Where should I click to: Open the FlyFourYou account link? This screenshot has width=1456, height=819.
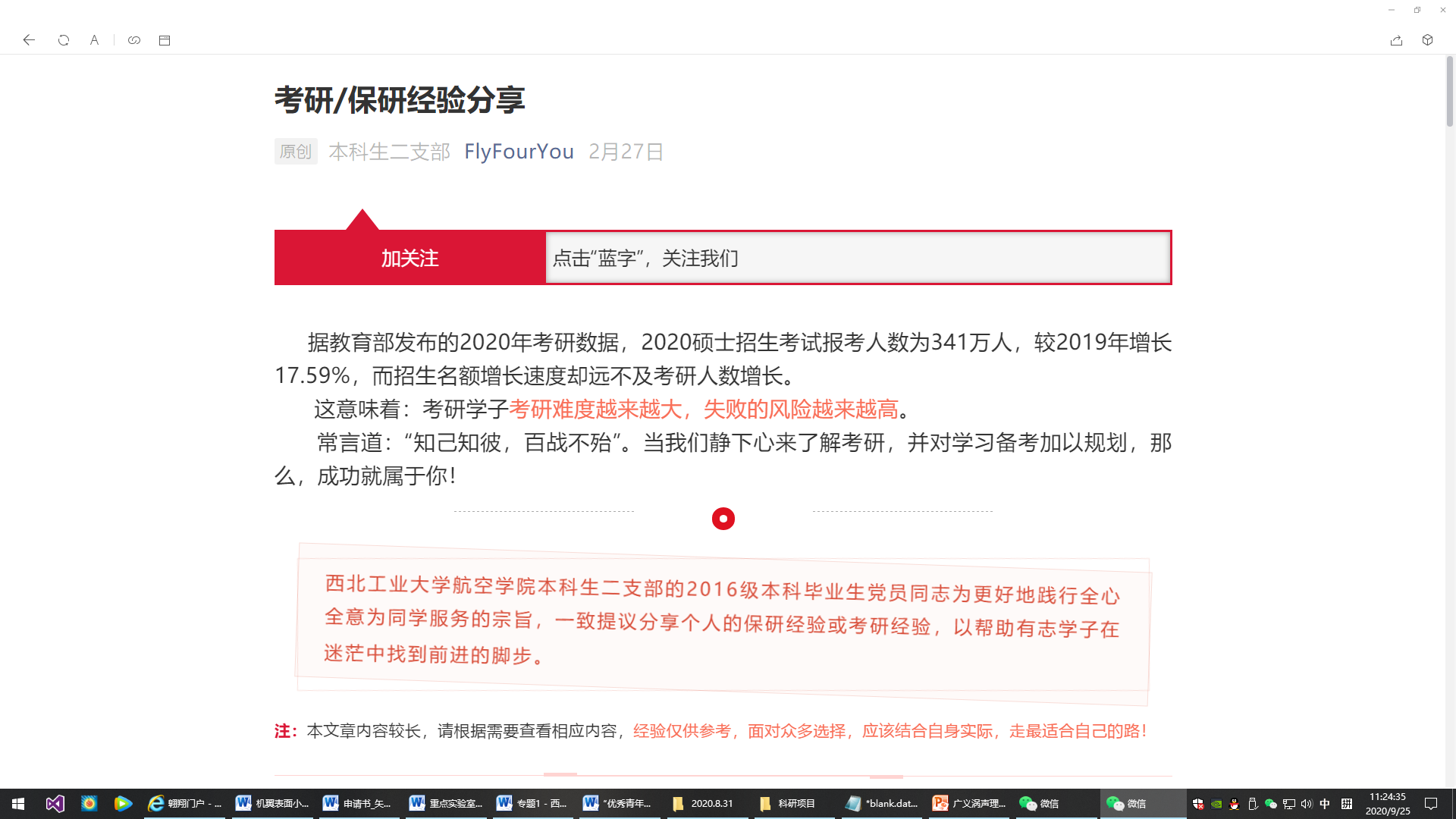click(x=519, y=152)
